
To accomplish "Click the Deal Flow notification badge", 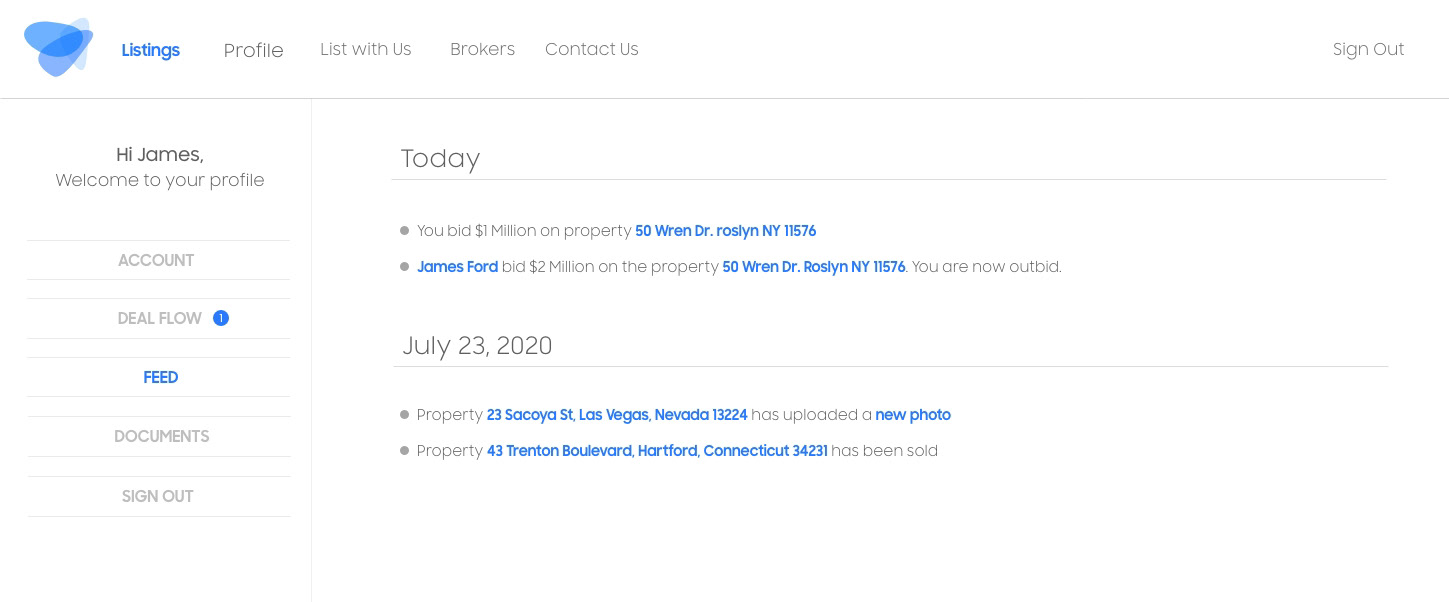I will pos(221,318).
